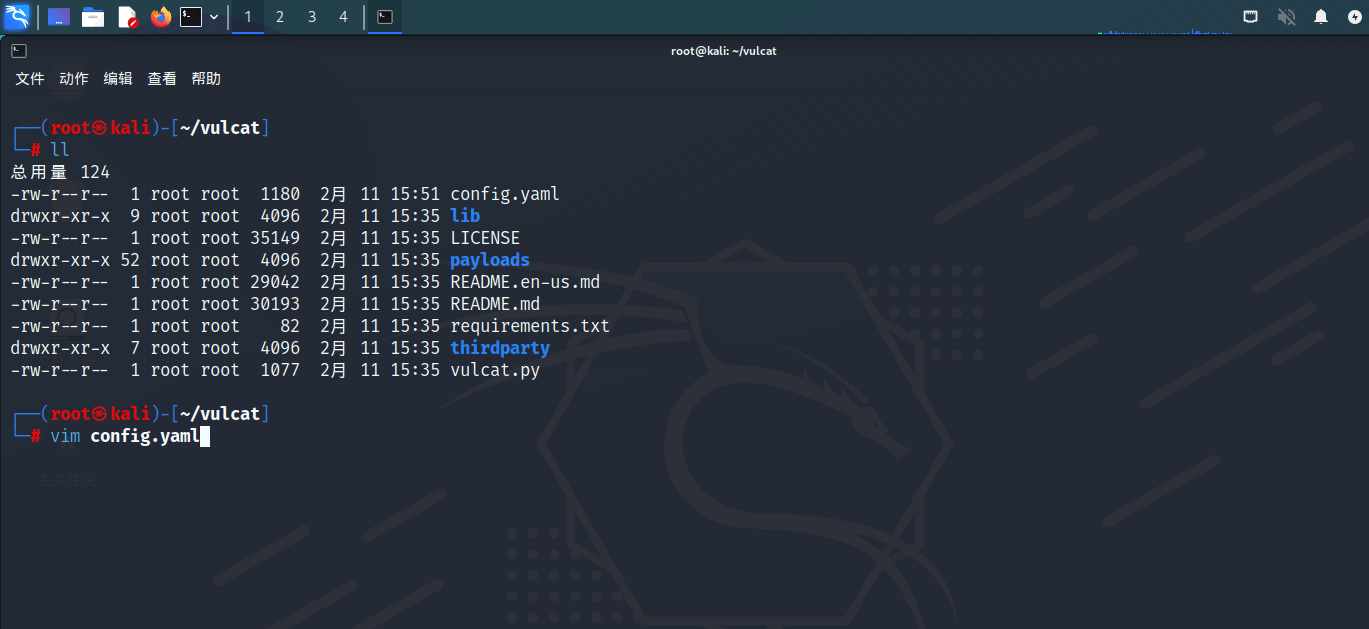This screenshot has width=1369, height=629.
Task: Open the terminal launcher in panel
Action: tap(191, 17)
